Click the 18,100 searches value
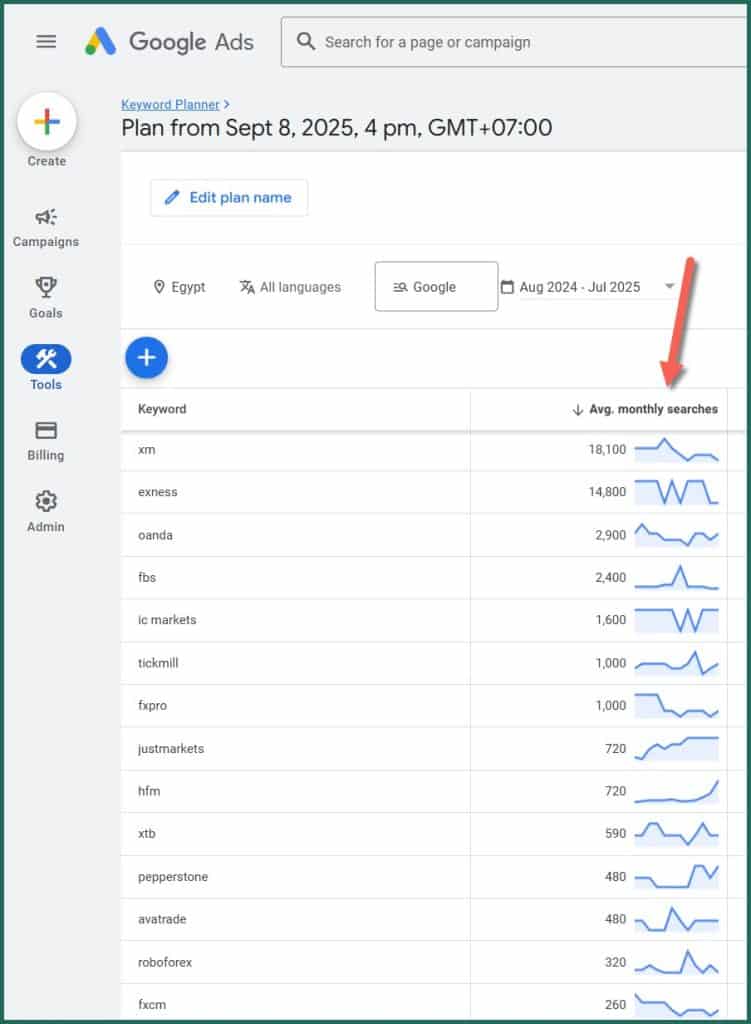Viewport: 751px width, 1024px height. click(607, 449)
